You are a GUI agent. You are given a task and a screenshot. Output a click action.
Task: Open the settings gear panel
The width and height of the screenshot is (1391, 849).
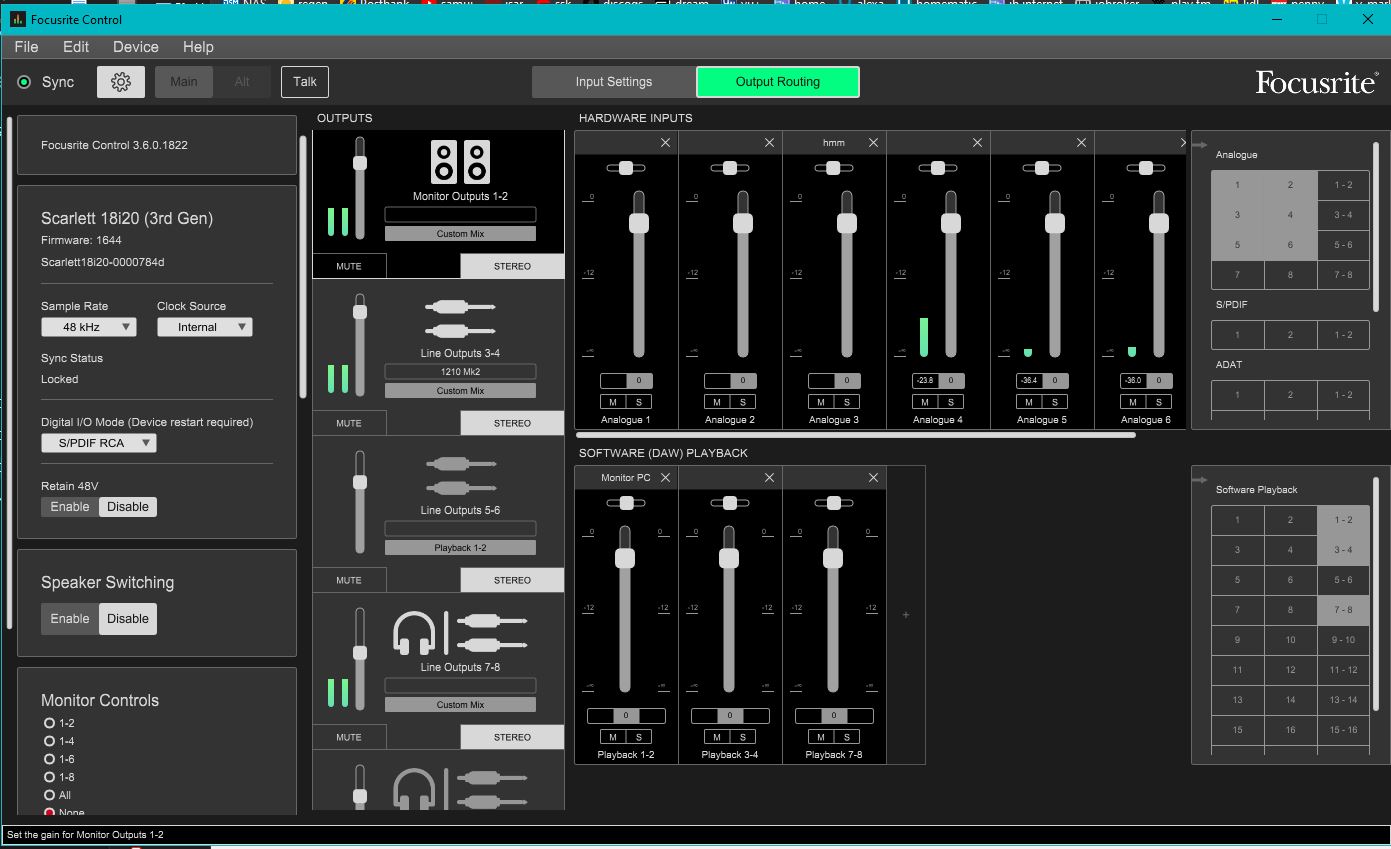point(121,82)
